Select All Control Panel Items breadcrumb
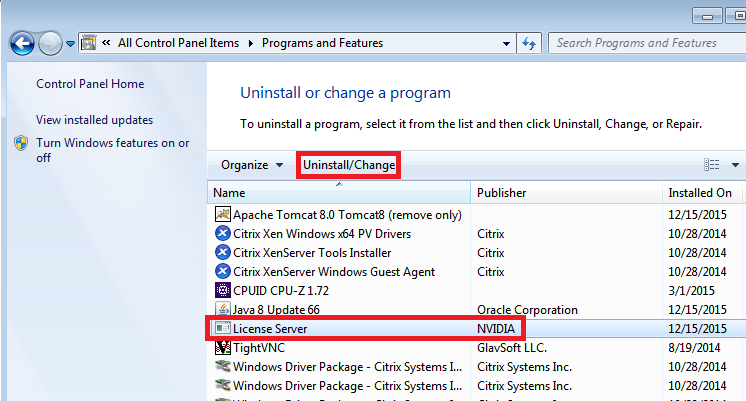This screenshot has height=401, width=746. click(x=179, y=43)
